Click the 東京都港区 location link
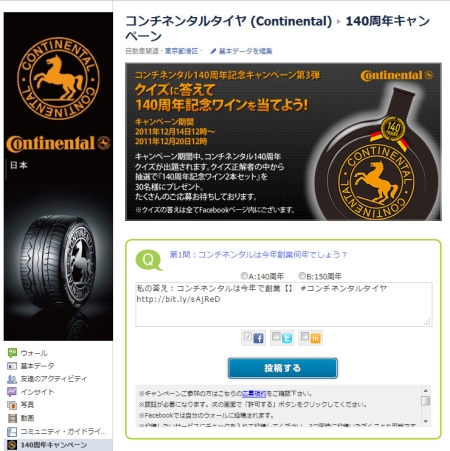The width and height of the screenshot is (450, 451). [182, 51]
